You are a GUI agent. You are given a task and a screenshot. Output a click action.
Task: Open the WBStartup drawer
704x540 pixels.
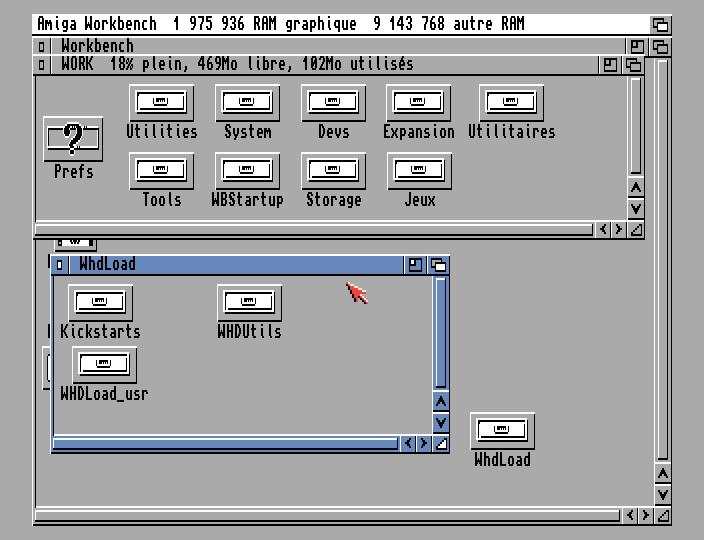(247, 171)
